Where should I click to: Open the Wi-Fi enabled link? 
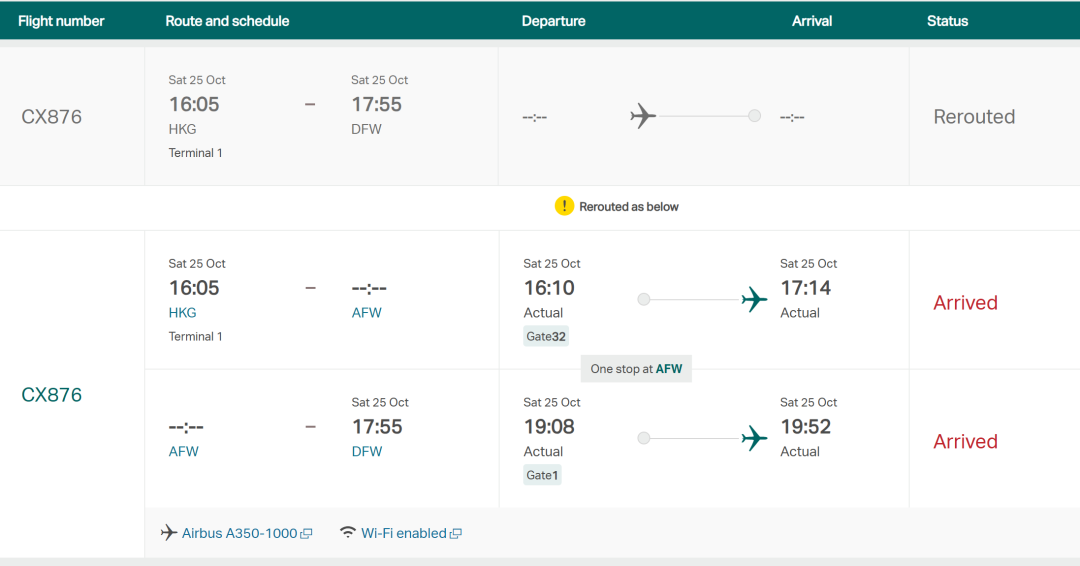pyautogui.click(x=404, y=533)
